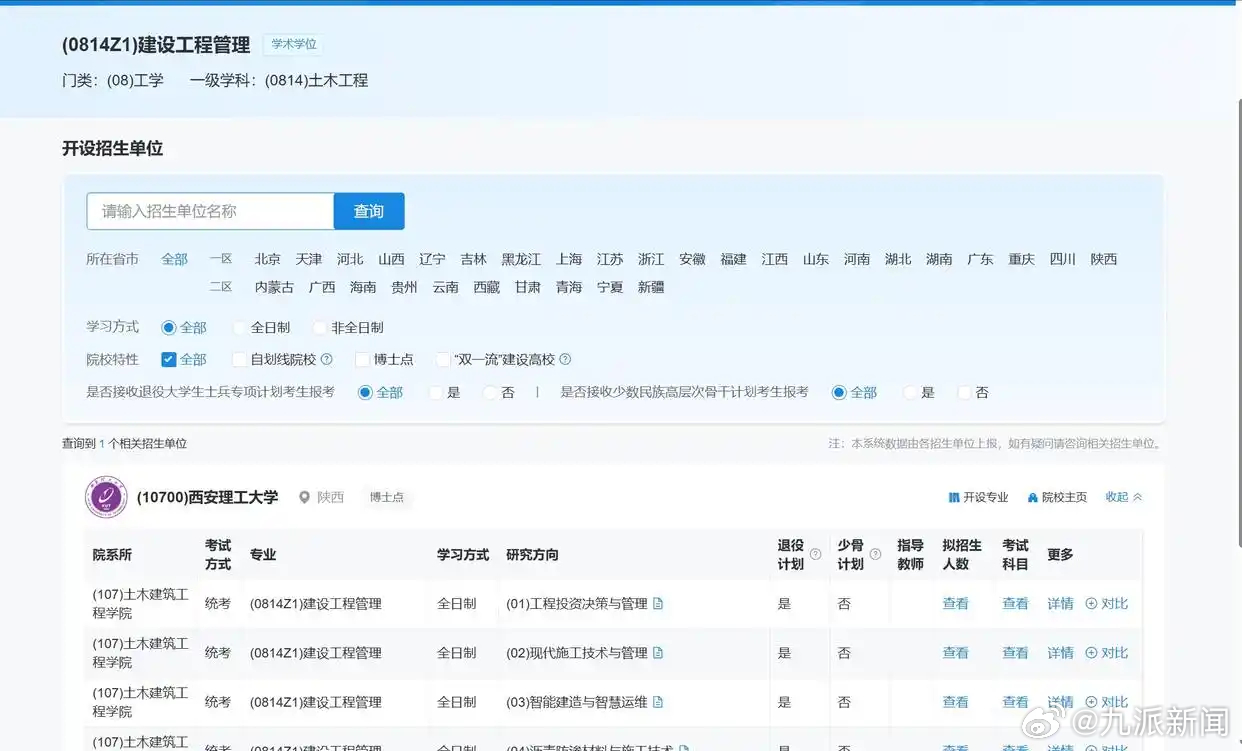Click the document icon beside 智能建造与智慧运维
Image resolution: width=1242 pixels, height=751 pixels.
(x=658, y=702)
